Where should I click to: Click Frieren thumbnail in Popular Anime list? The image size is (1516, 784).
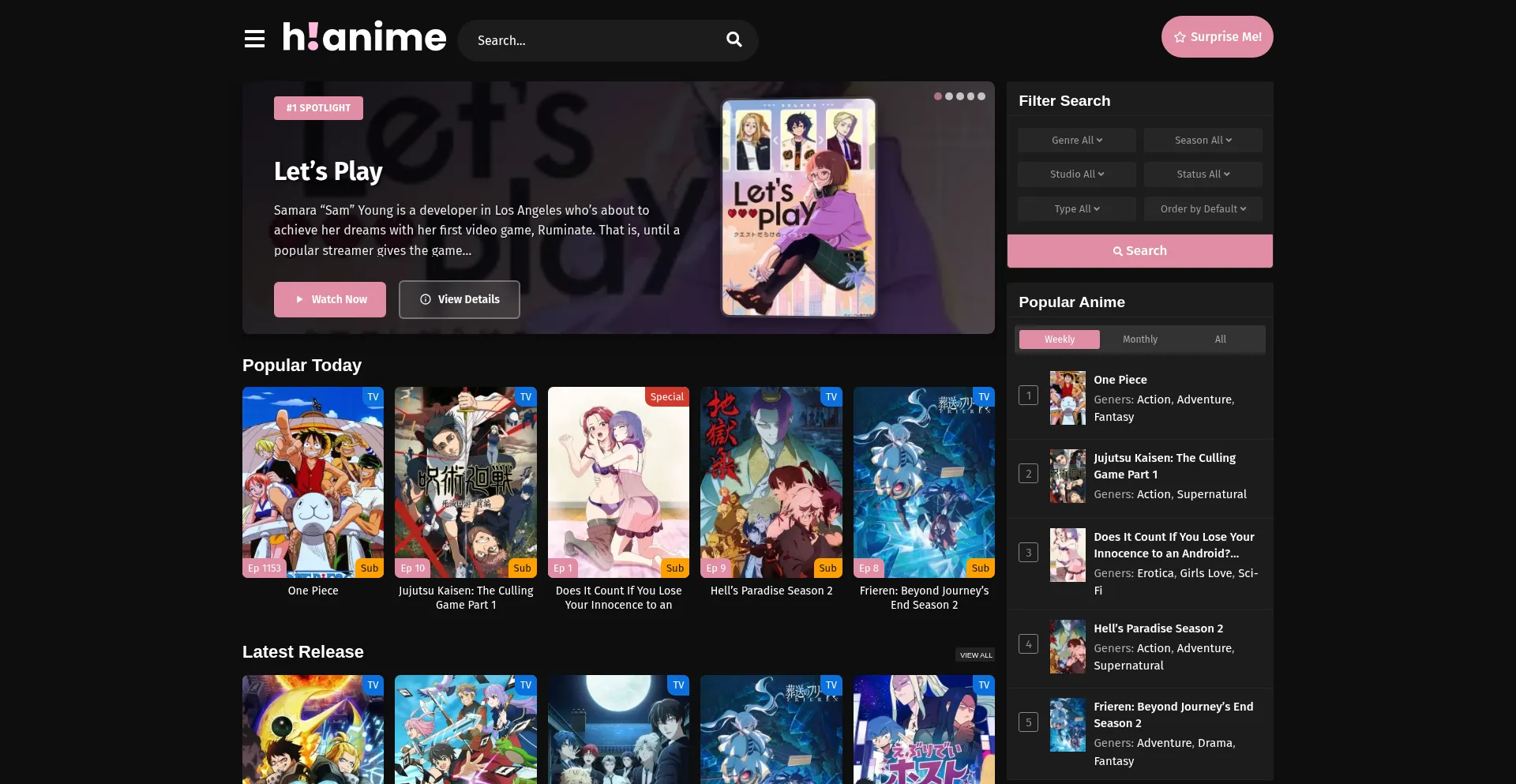(1068, 725)
